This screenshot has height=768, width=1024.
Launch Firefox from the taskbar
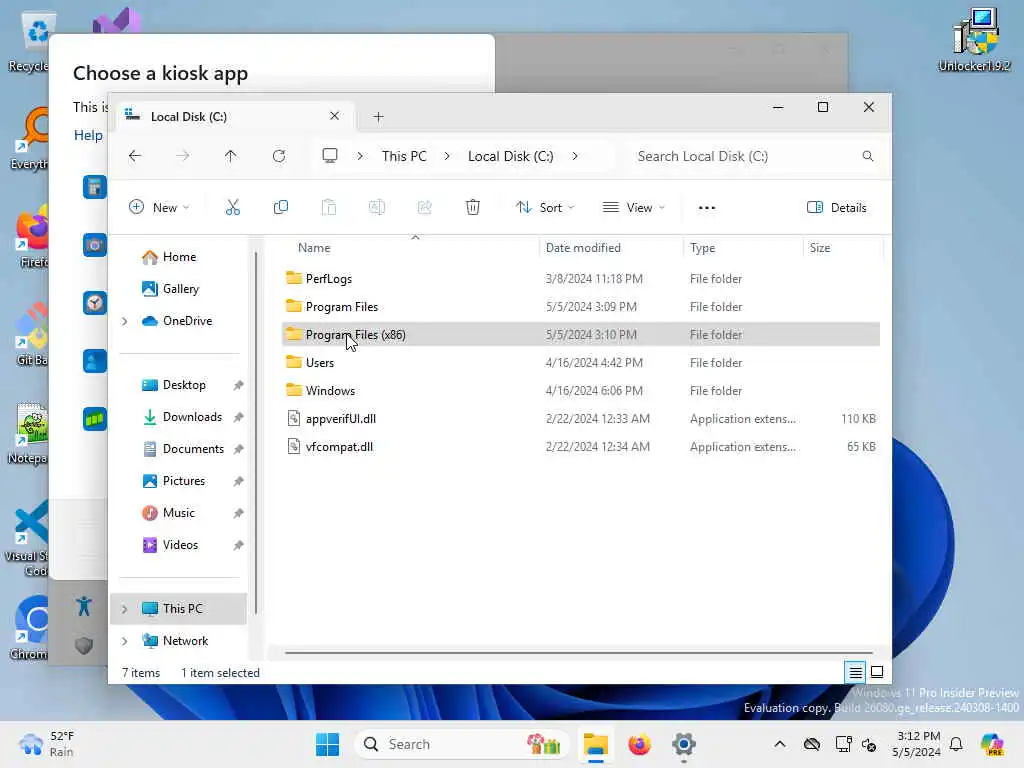[x=639, y=744]
